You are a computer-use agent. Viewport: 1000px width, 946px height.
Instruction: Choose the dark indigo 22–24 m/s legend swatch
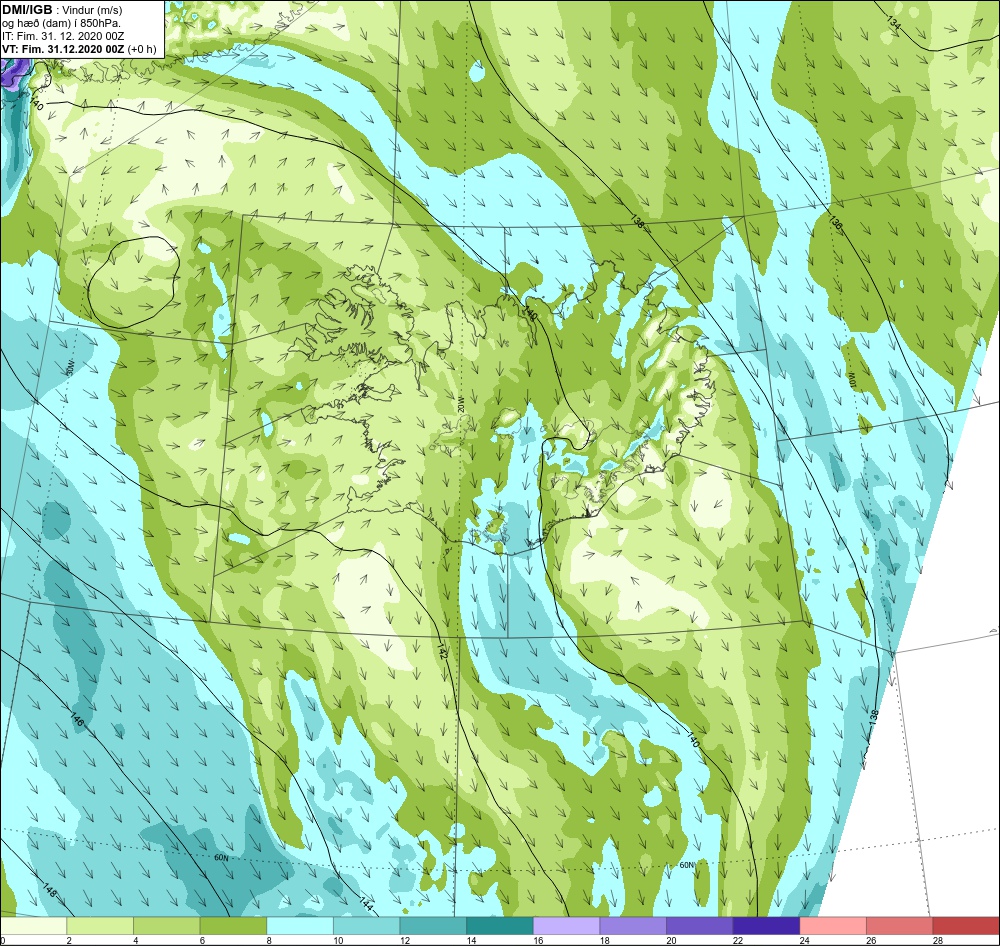coord(767,925)
